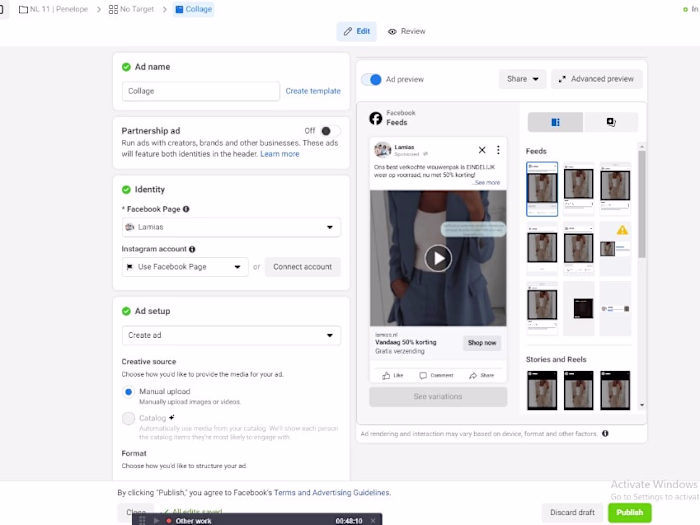Open the NL 11 | Penelope campaign breadcrumb
Image resolution: width=700 pixels, height=525 pixels.
point(53,9)
